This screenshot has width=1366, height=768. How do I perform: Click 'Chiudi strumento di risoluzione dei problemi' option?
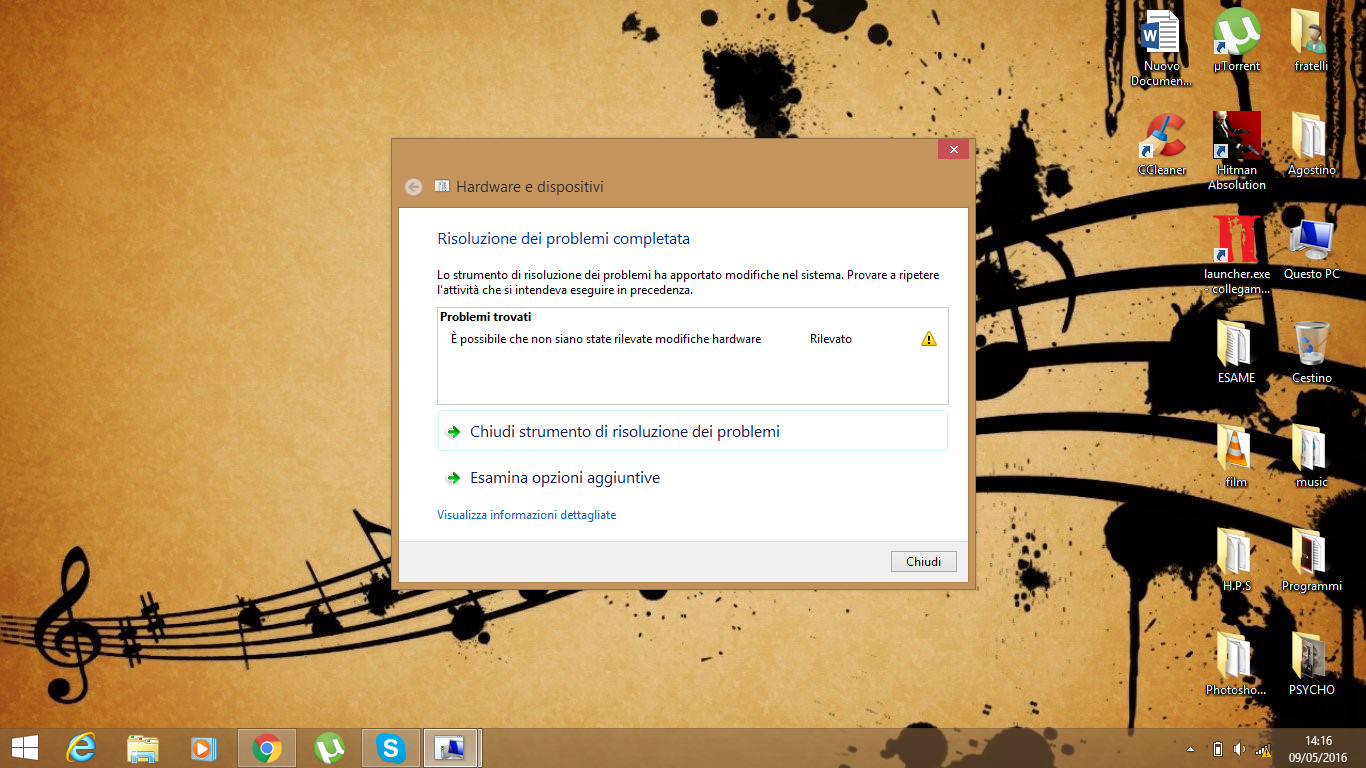(x=624, y=432)
